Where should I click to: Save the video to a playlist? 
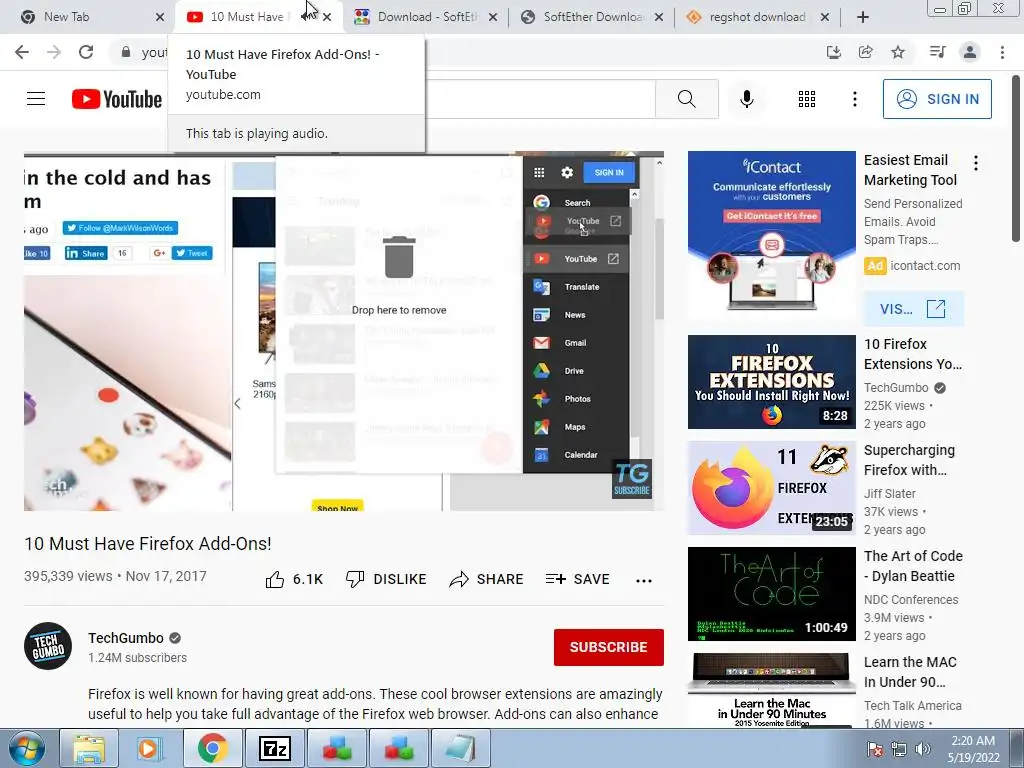point(578,579)
